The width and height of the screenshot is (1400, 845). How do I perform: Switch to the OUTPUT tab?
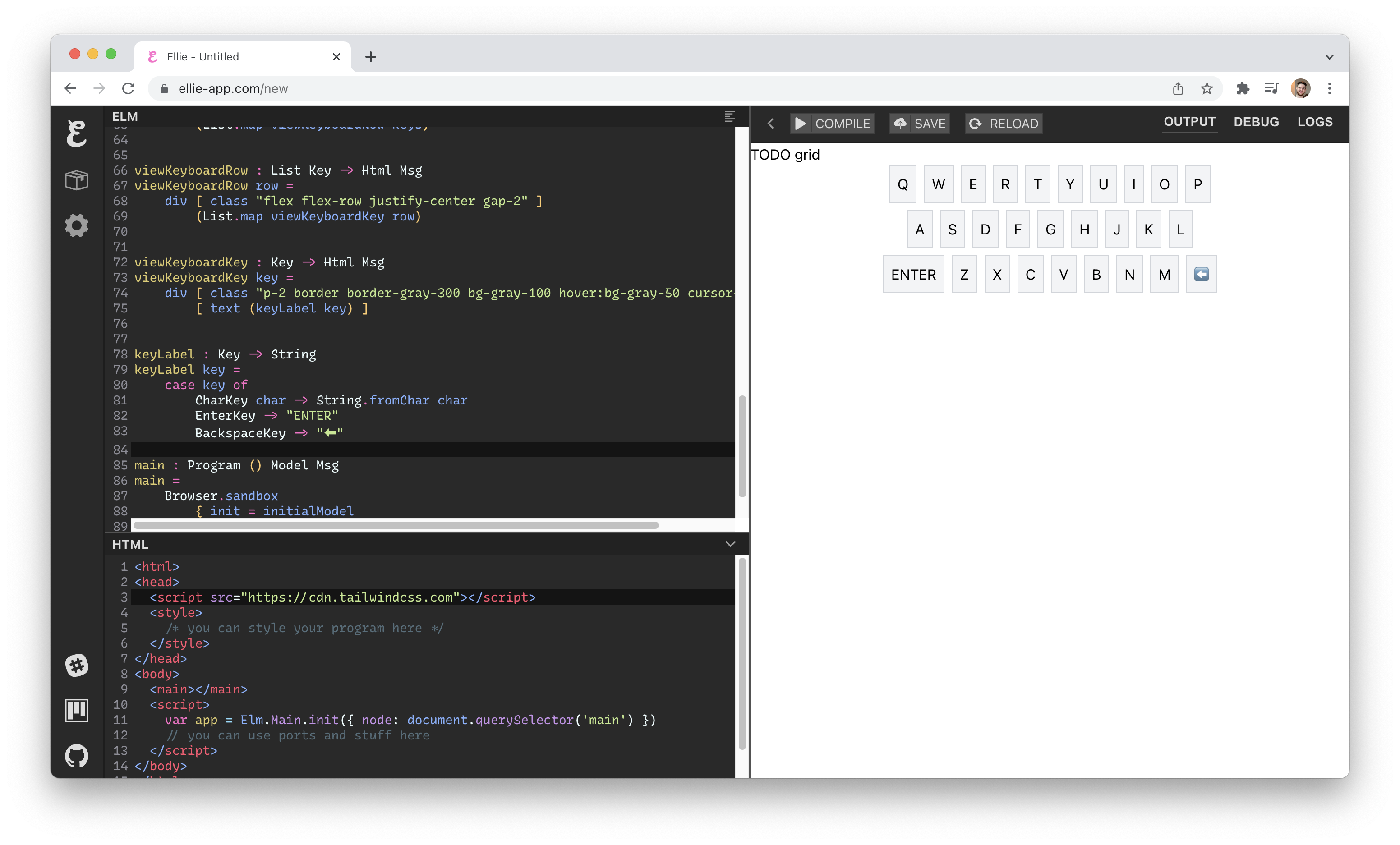[1189, 122]
